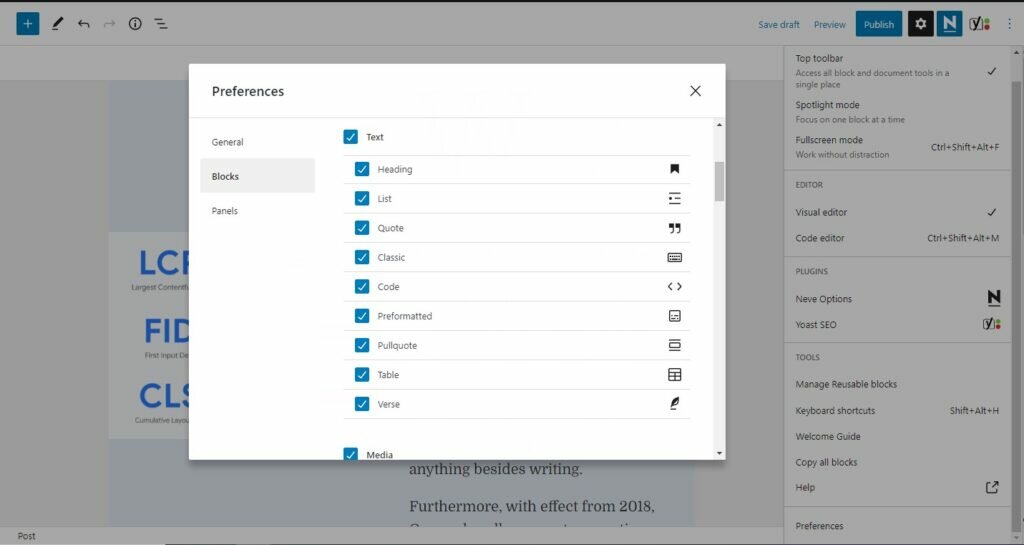This screenshot has height=545, width=1024.
Task: Undo the last change
Action: point(84,24)
